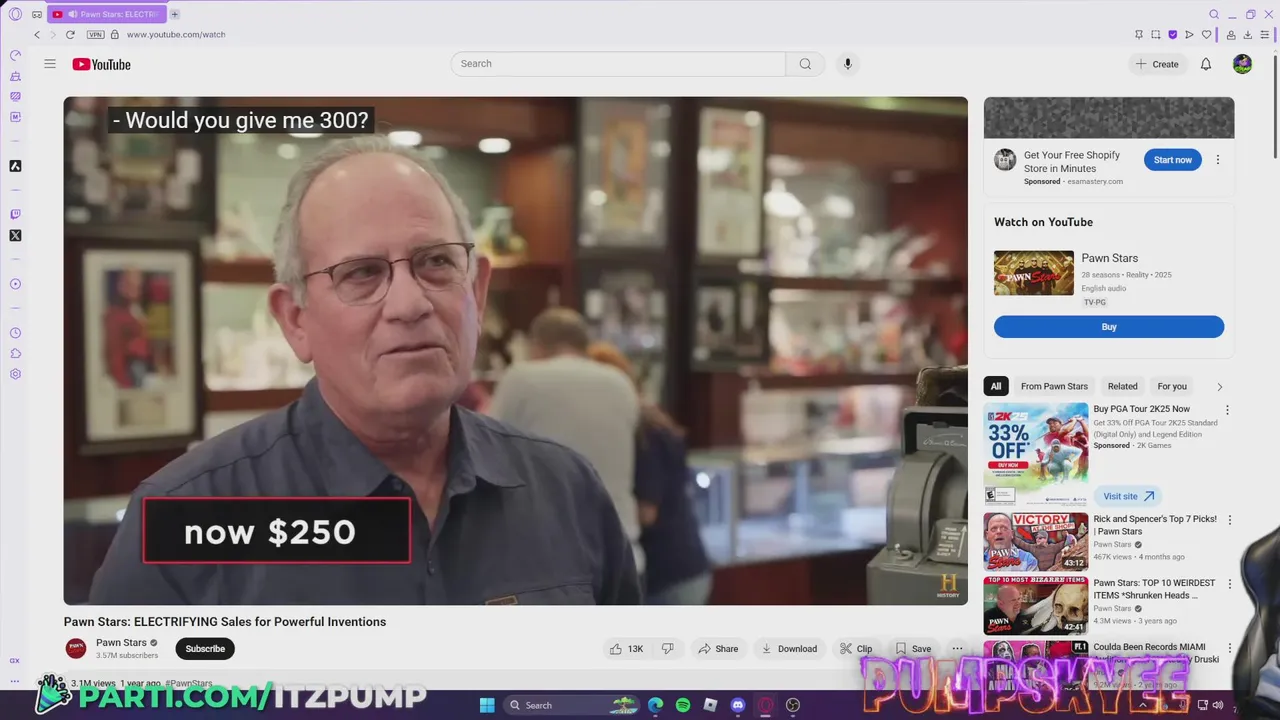Viewport: 1280px width, 720px height.
Task: Open options for Rick and Spencer's video
Action: (1230, 520)
